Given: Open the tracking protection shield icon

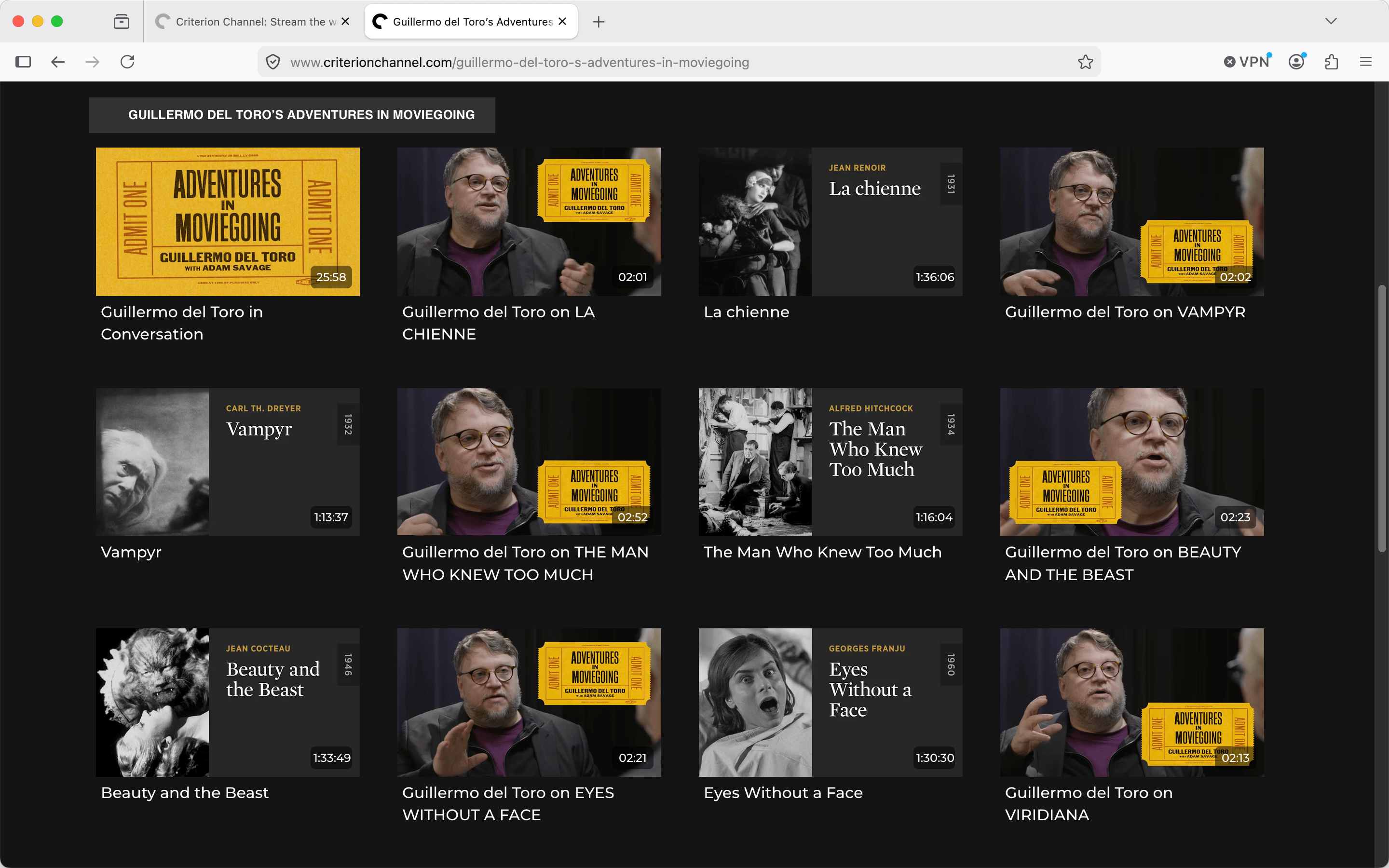Looking at the screenshot, I should 273,62.
